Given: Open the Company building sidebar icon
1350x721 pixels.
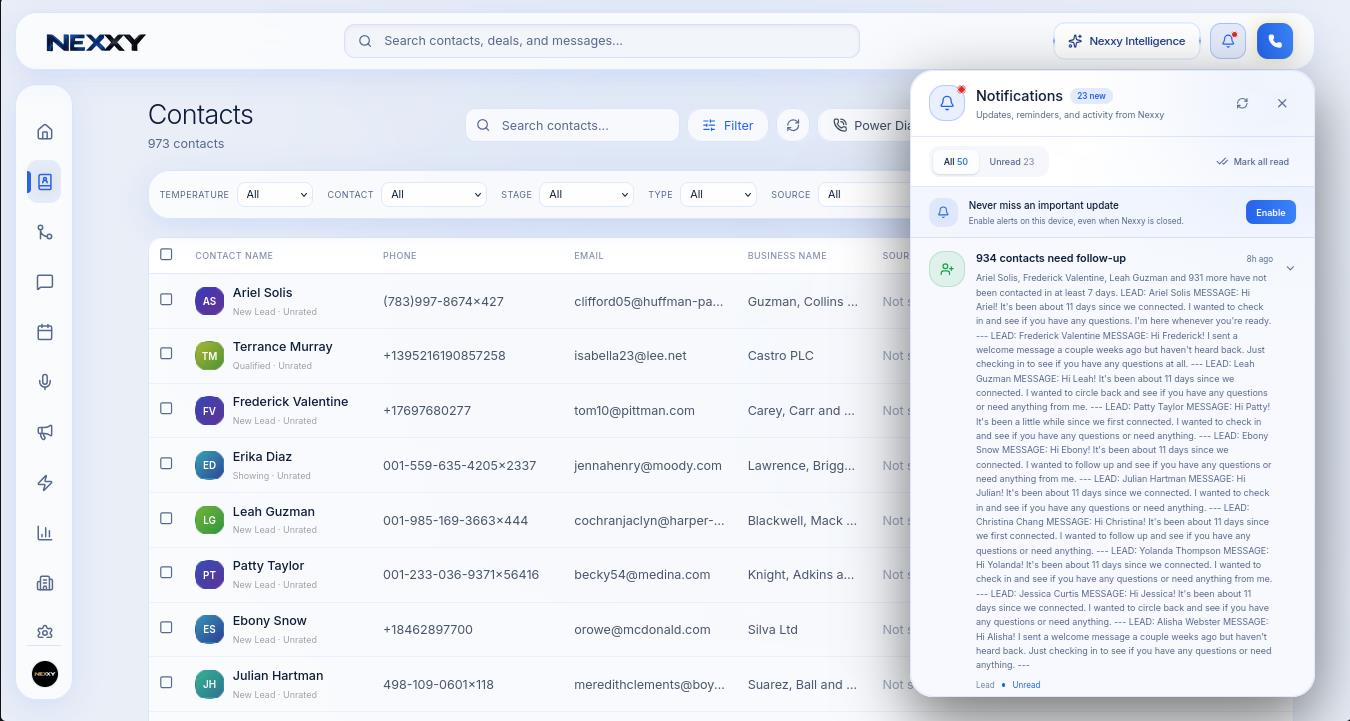Looking at the screenshot, I should [44, 583].
